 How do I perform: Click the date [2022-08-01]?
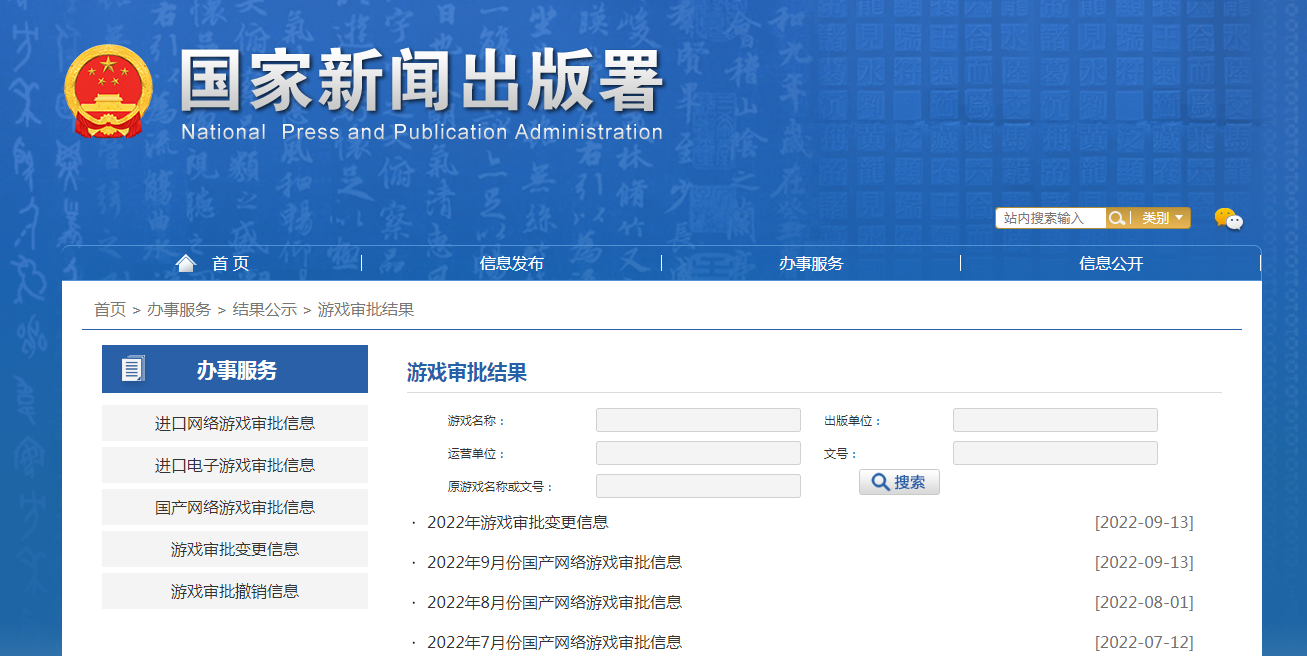click(x=1144, y=602)
